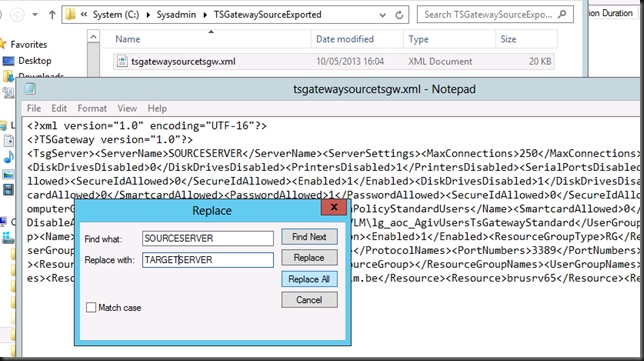Click navigation pane scroll up arrow
This screenshot has width=644, height=361.
(93, 37)
